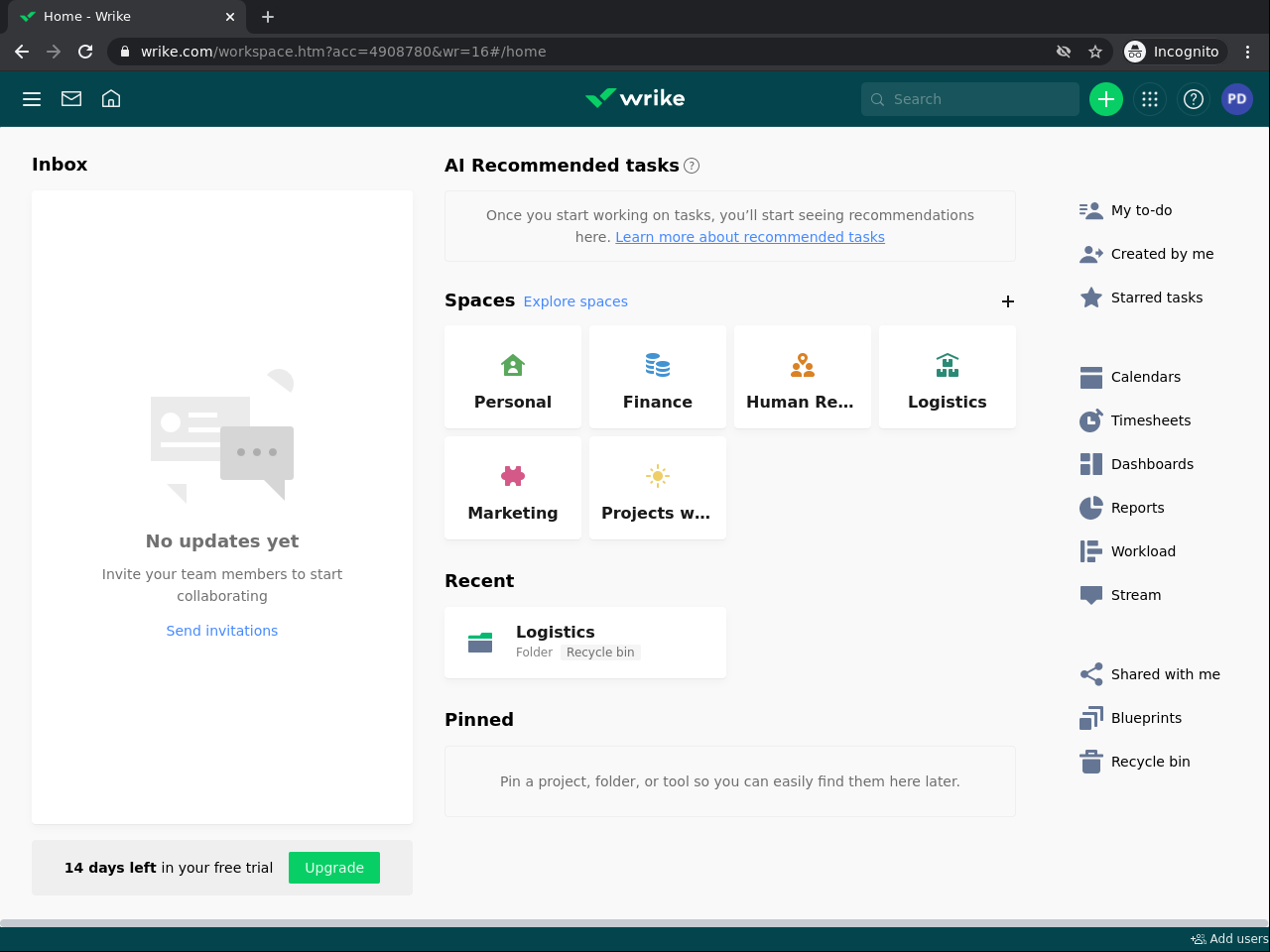Select the Home - Wrike tab
This screenshot has height=952, width=1270.
coord(126,17)
